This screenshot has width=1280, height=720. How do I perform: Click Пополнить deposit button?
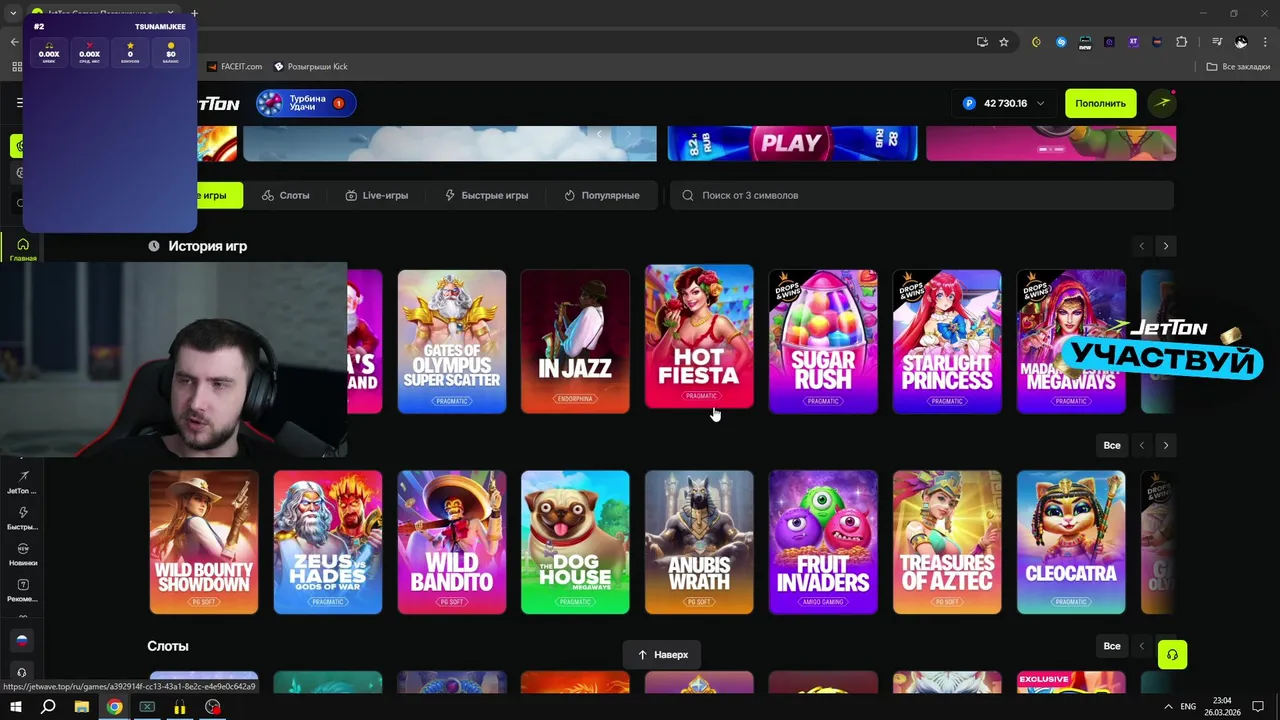click(x=1100, y=103)
